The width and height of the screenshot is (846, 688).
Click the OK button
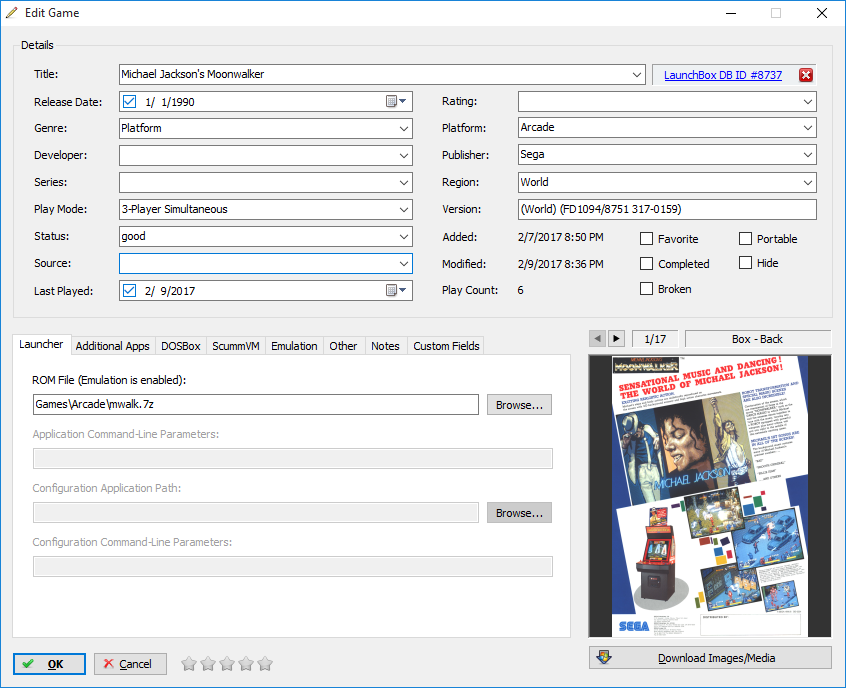(x=49, y=664)
